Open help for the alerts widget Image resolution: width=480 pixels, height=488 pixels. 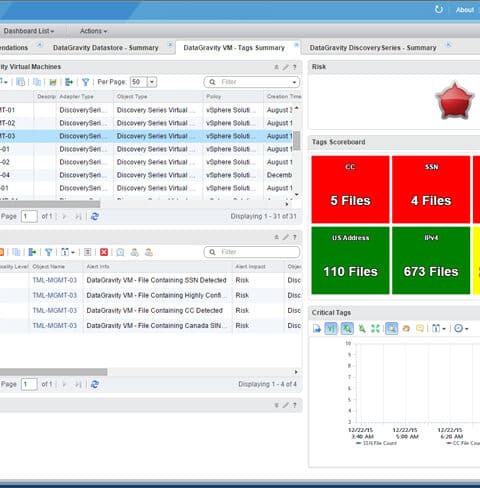(294, 237)
